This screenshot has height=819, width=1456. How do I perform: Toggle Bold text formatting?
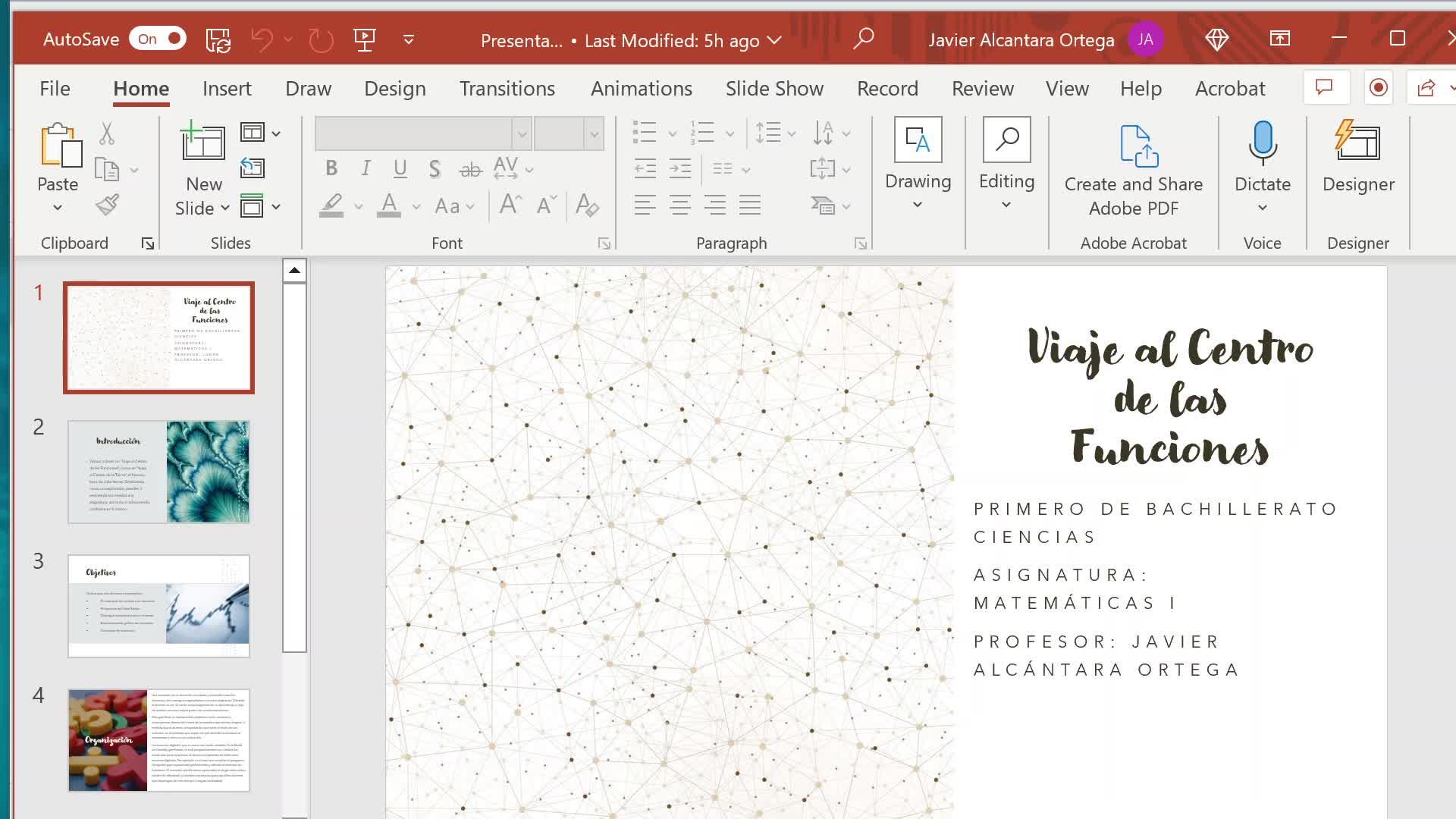331,168
